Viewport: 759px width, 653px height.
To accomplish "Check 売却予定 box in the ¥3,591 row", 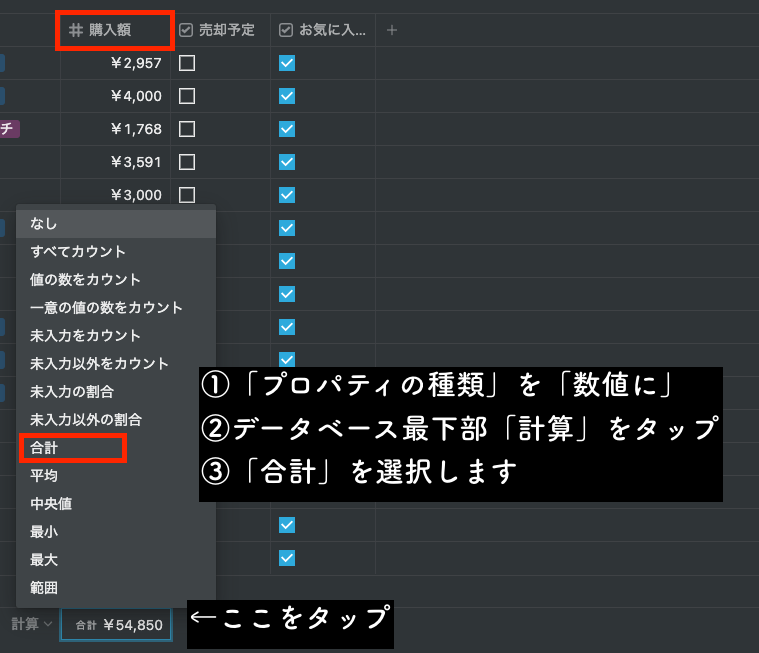I will 187,162.
